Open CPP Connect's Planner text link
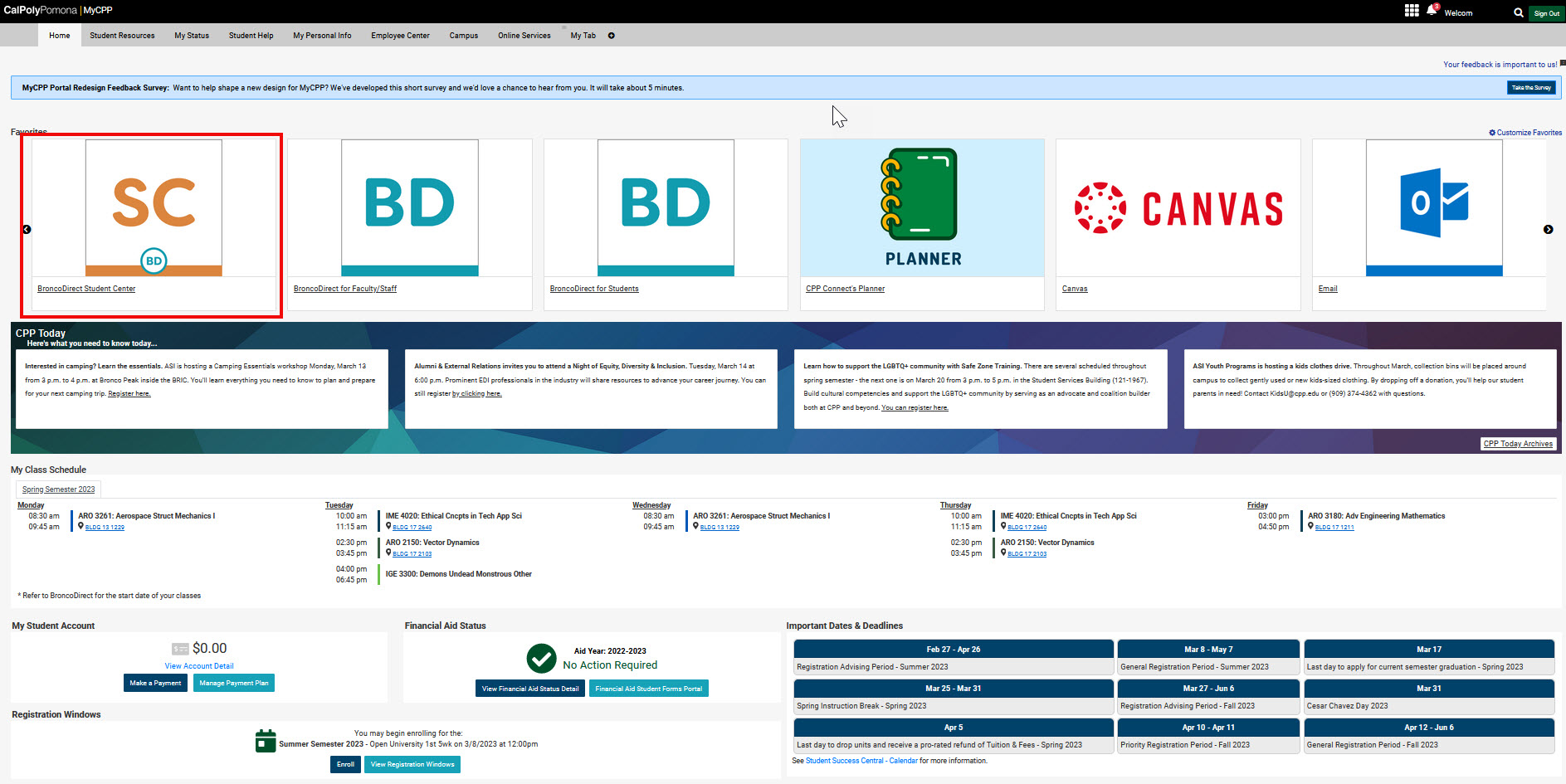1566x784 pixels. [x=845, y=289]
